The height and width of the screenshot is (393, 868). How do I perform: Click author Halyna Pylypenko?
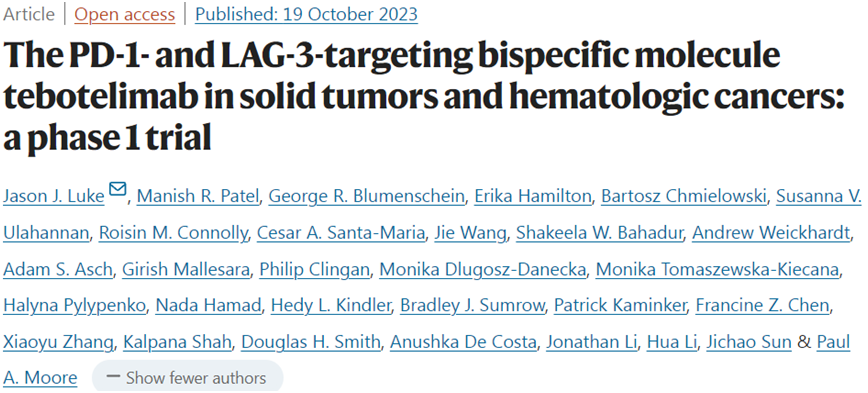(74, 306)
